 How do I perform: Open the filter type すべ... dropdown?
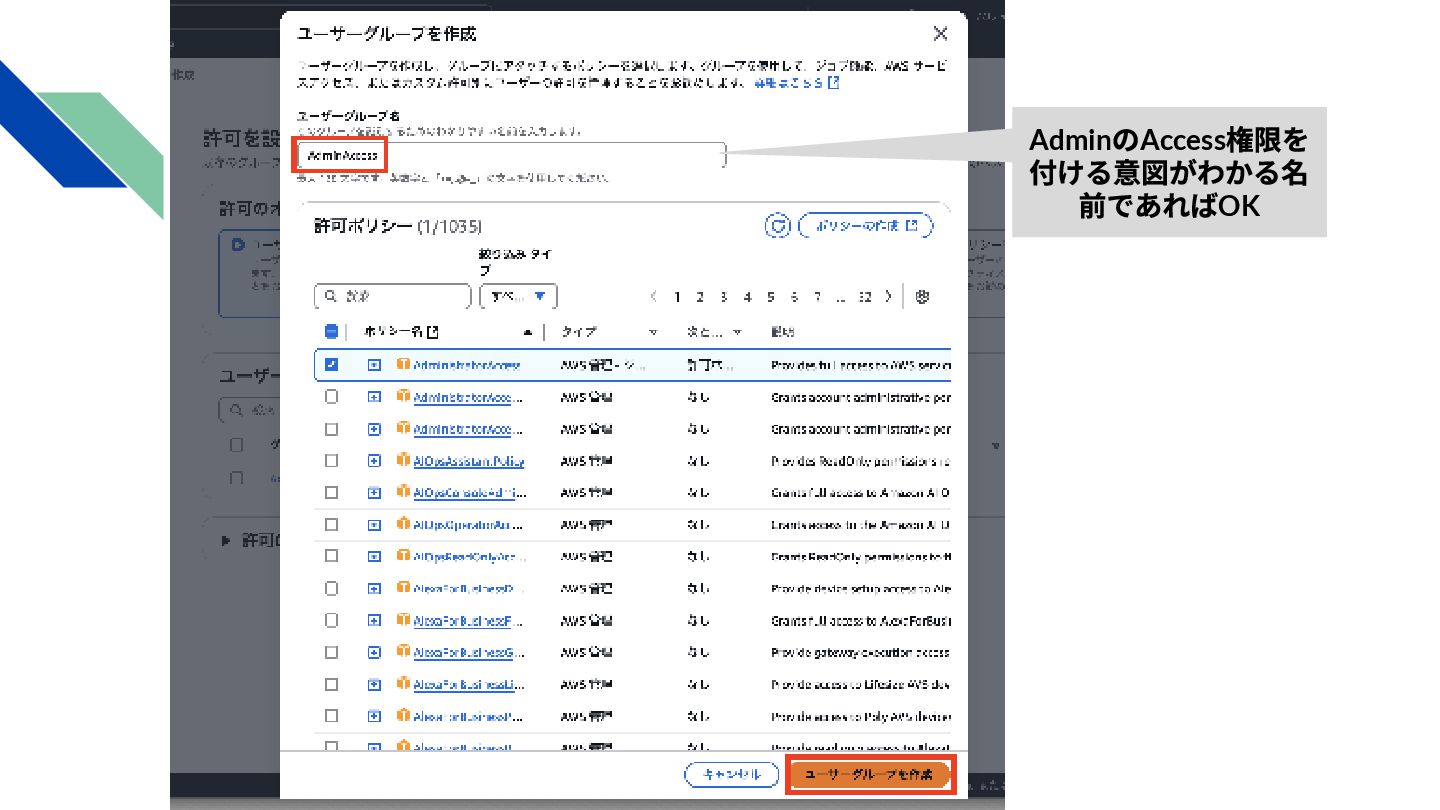519,297
